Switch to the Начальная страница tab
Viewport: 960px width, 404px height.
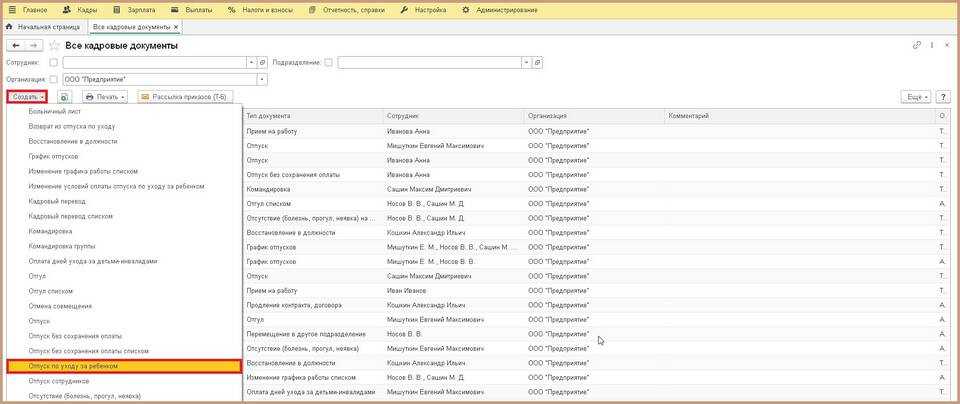point(43,28)
